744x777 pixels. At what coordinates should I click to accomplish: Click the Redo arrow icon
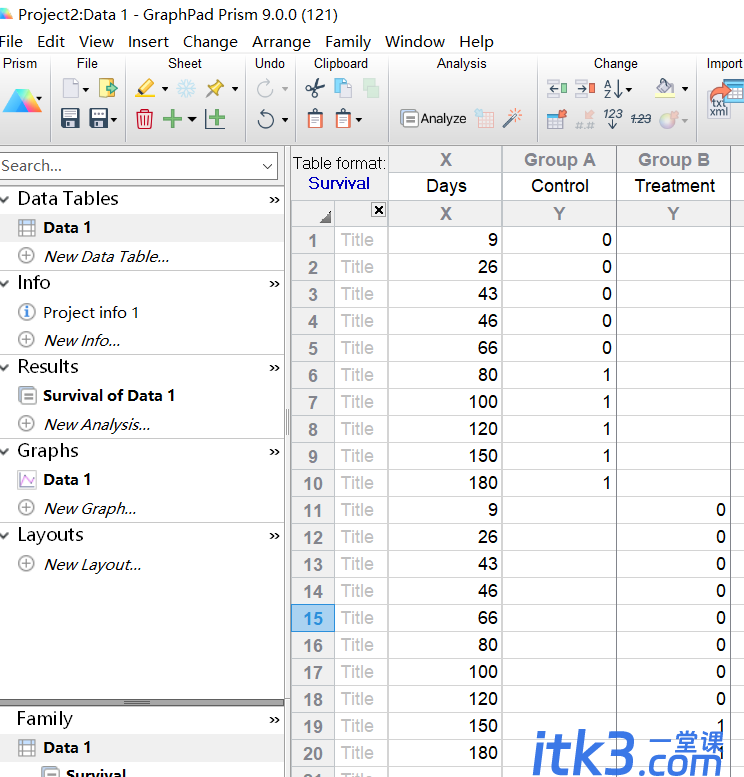coord(265,89)
